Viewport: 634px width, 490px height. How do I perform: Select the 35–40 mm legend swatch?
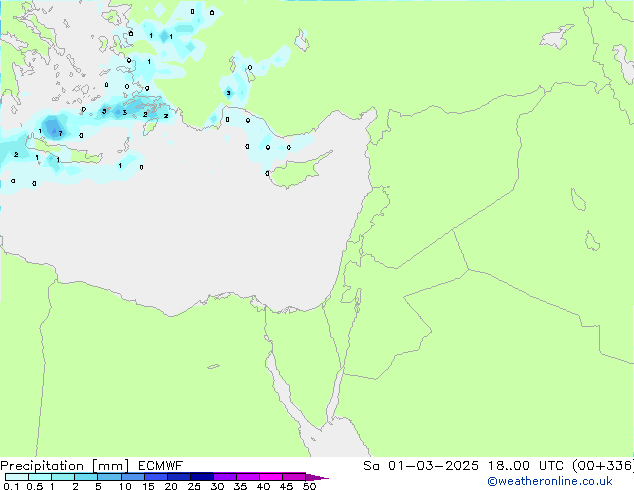pos(248,477)
